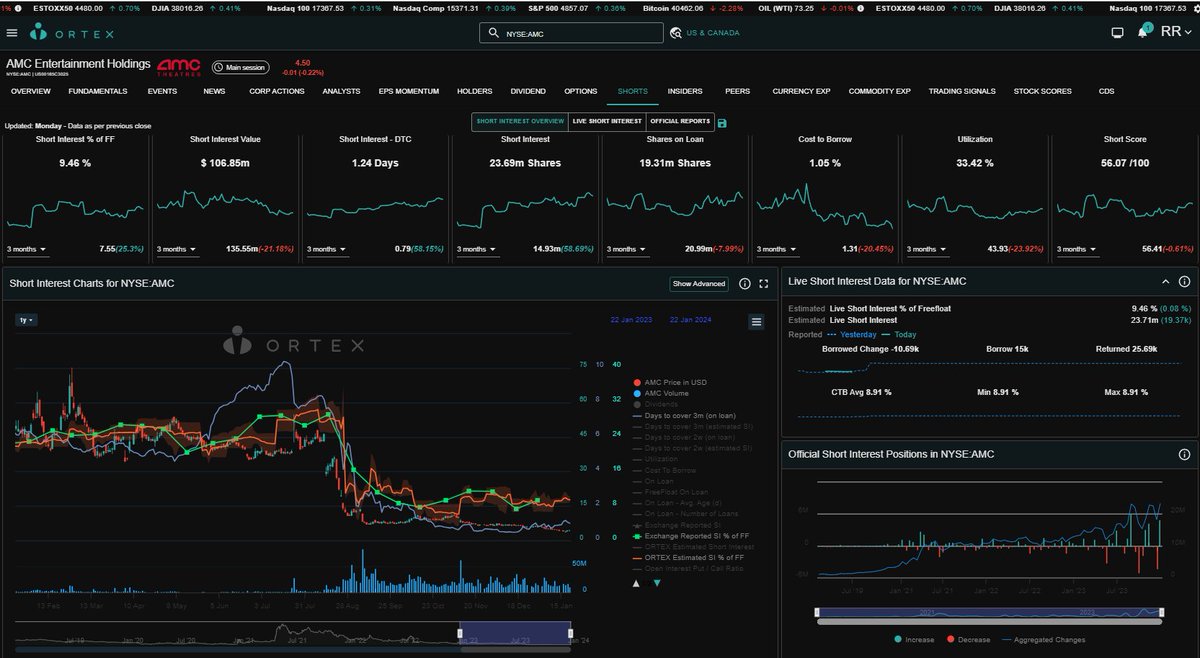This screenshot has width=1200, height=658.
Task: Open 3 months dropdown under Short Interest Value
Action: 177,248
